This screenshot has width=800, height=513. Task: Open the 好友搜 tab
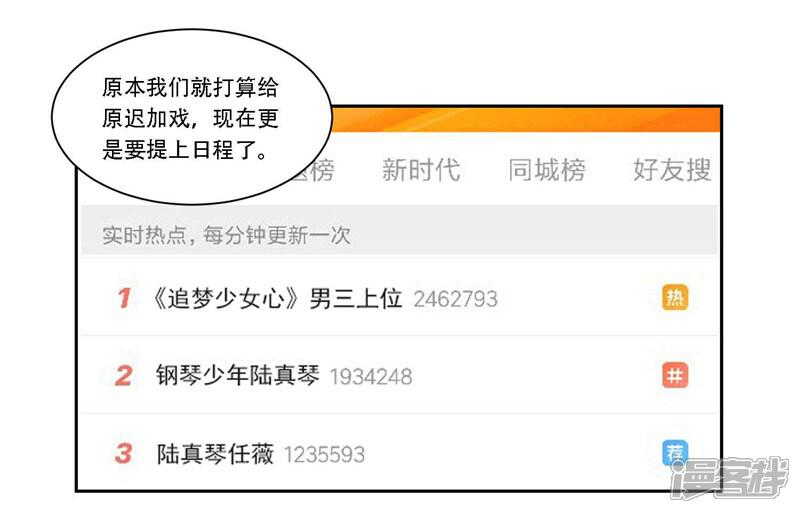point(672,170)
